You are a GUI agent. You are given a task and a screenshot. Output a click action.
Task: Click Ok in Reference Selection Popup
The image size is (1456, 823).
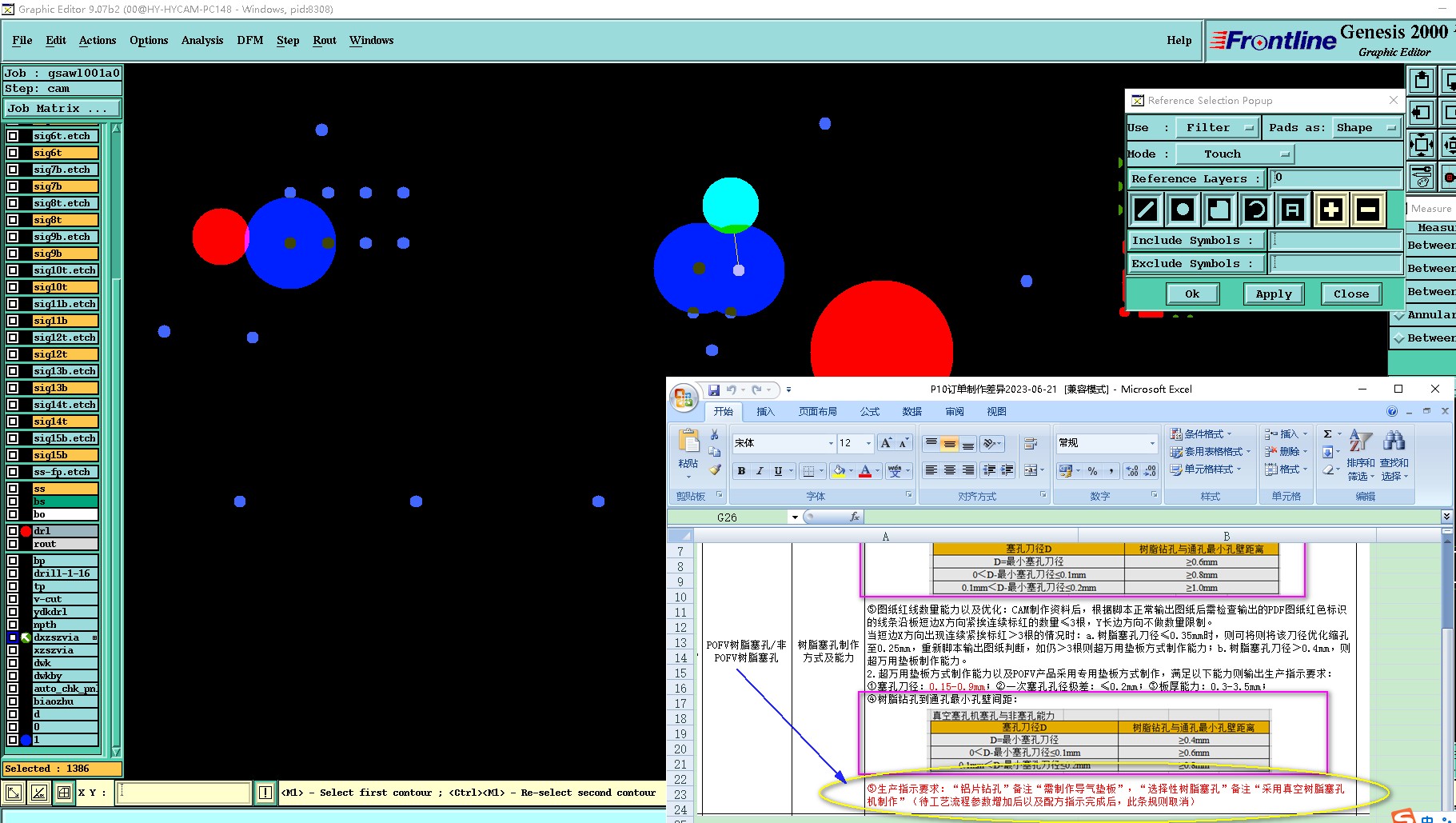click(1192, 294)
